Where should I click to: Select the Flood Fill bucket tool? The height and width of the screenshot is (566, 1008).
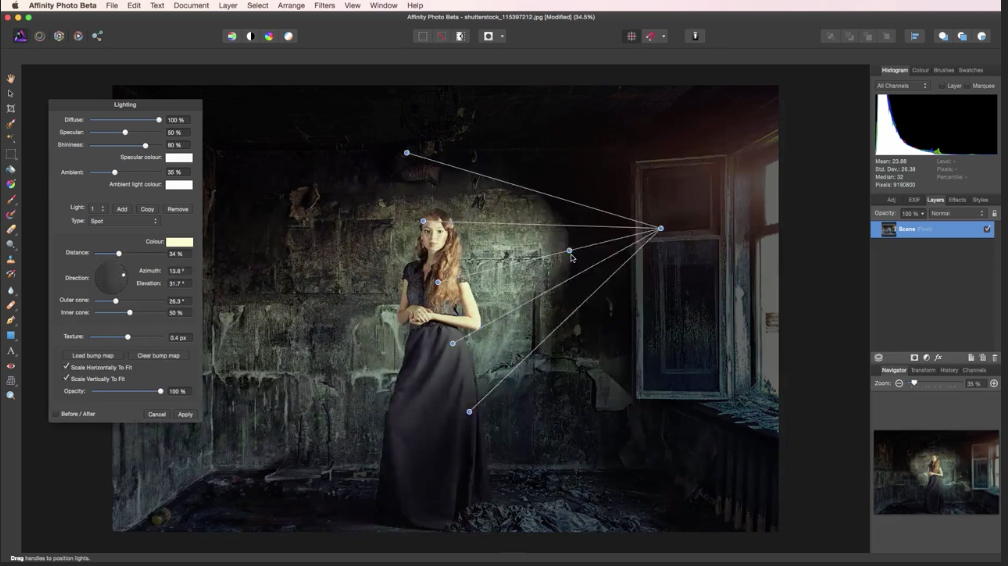pyautogui.click(x=11, y=169)
